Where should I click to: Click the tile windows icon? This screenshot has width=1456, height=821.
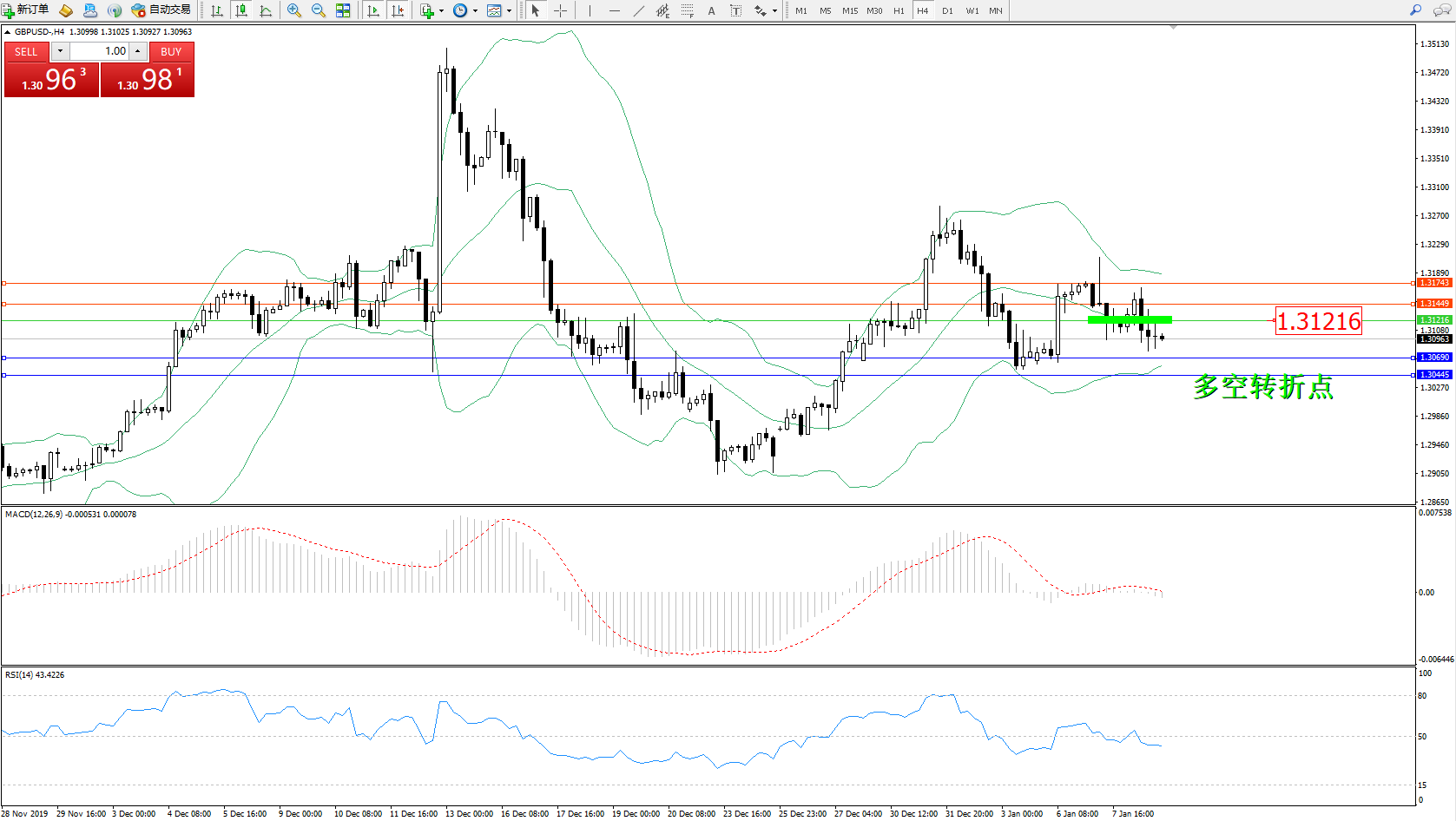343,10
